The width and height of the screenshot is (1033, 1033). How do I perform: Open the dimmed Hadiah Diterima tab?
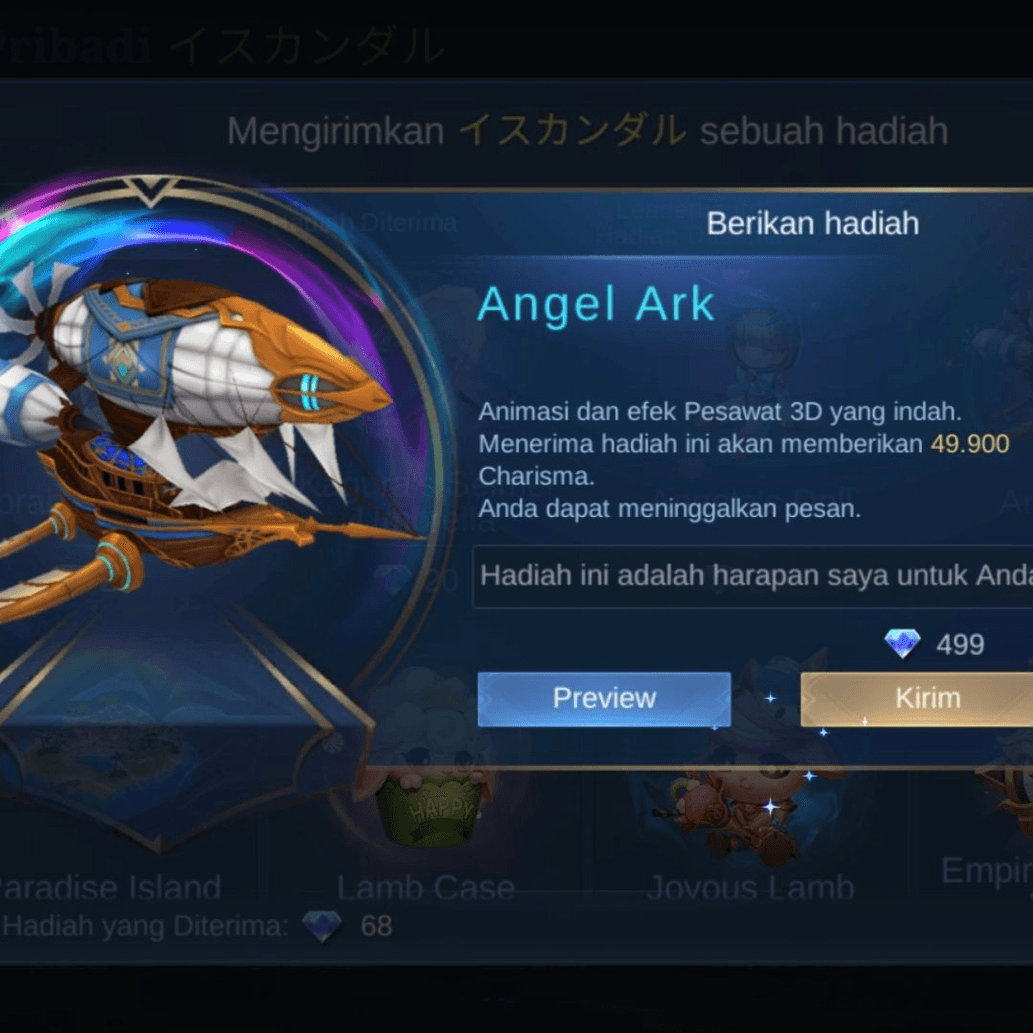[364, 223]
